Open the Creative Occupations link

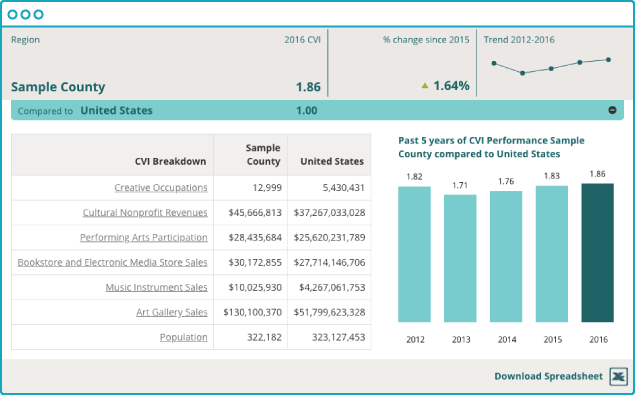pyautogui.click(x=161, y=188)
